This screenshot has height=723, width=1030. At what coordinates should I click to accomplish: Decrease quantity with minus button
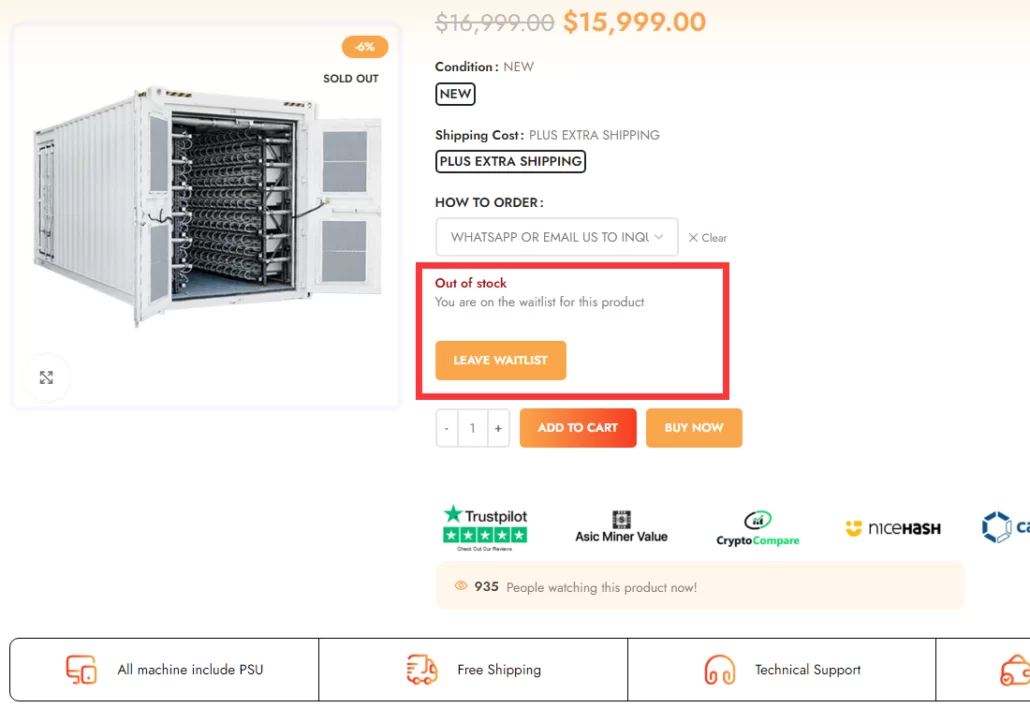click(x=447, y=428)
